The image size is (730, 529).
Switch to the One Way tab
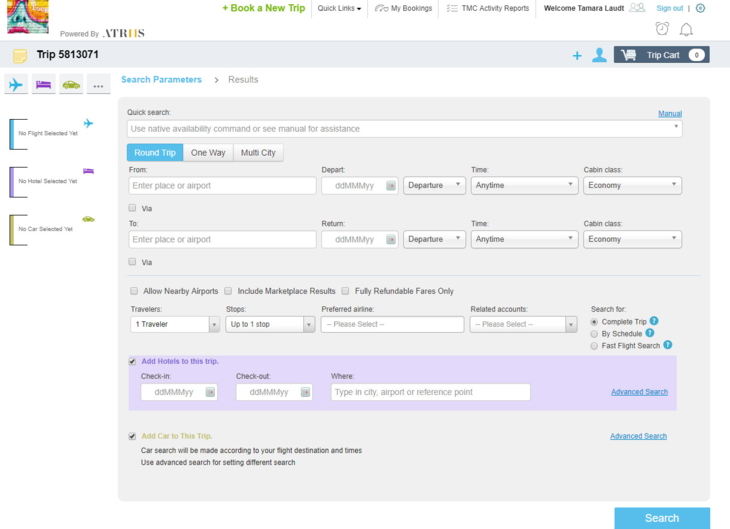click(208, 153)
